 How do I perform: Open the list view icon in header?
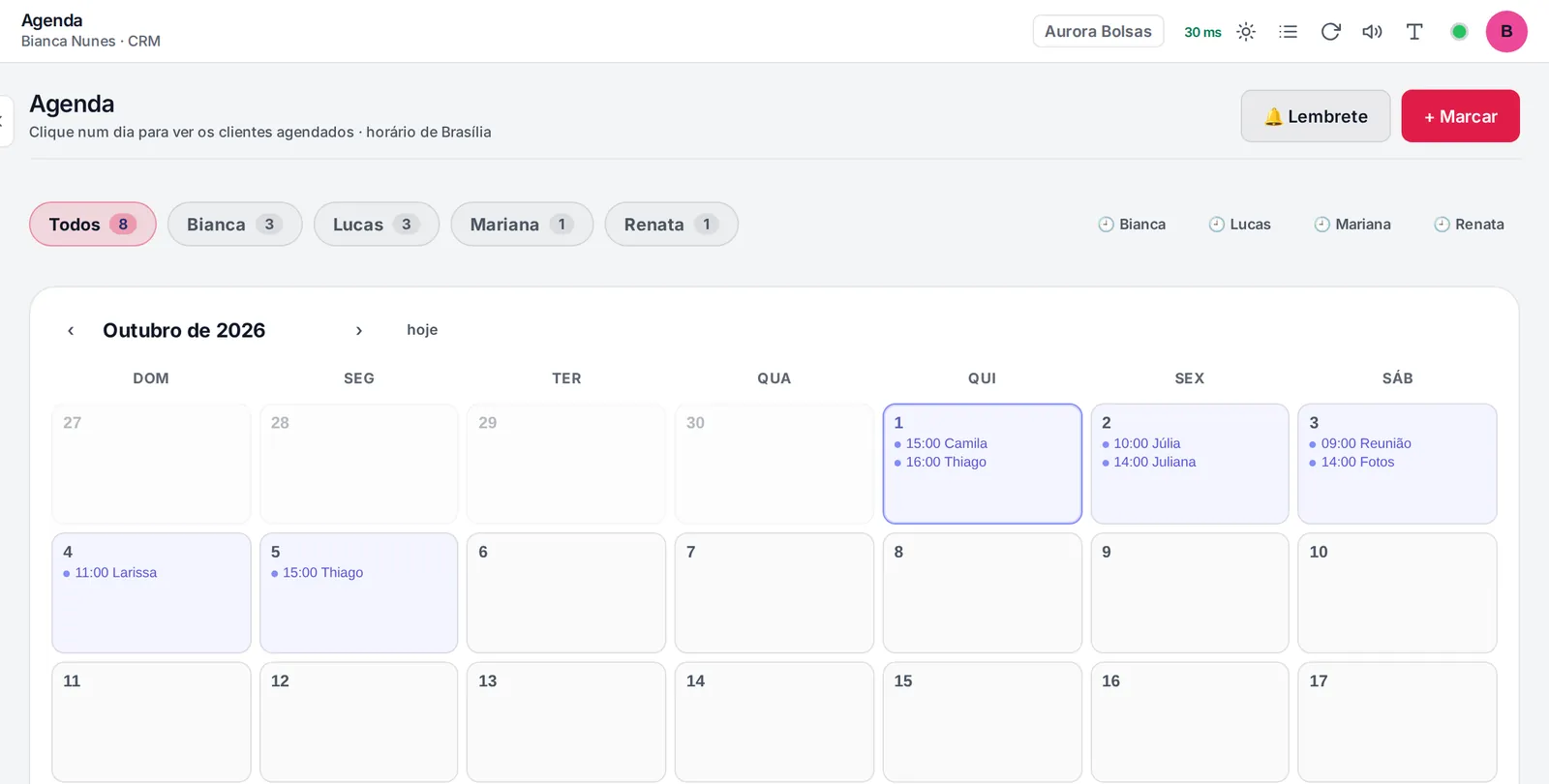click(1288, 32)
